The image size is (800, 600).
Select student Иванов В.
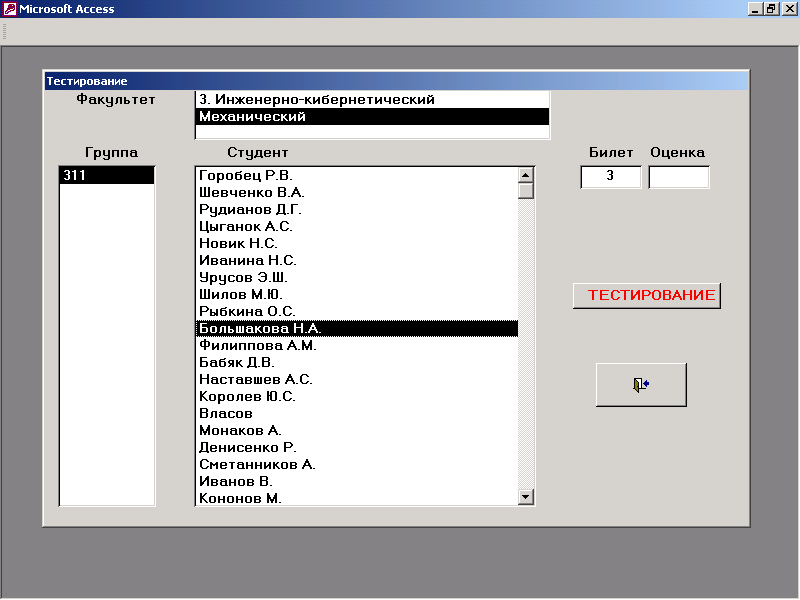click(x=357, y=481)
